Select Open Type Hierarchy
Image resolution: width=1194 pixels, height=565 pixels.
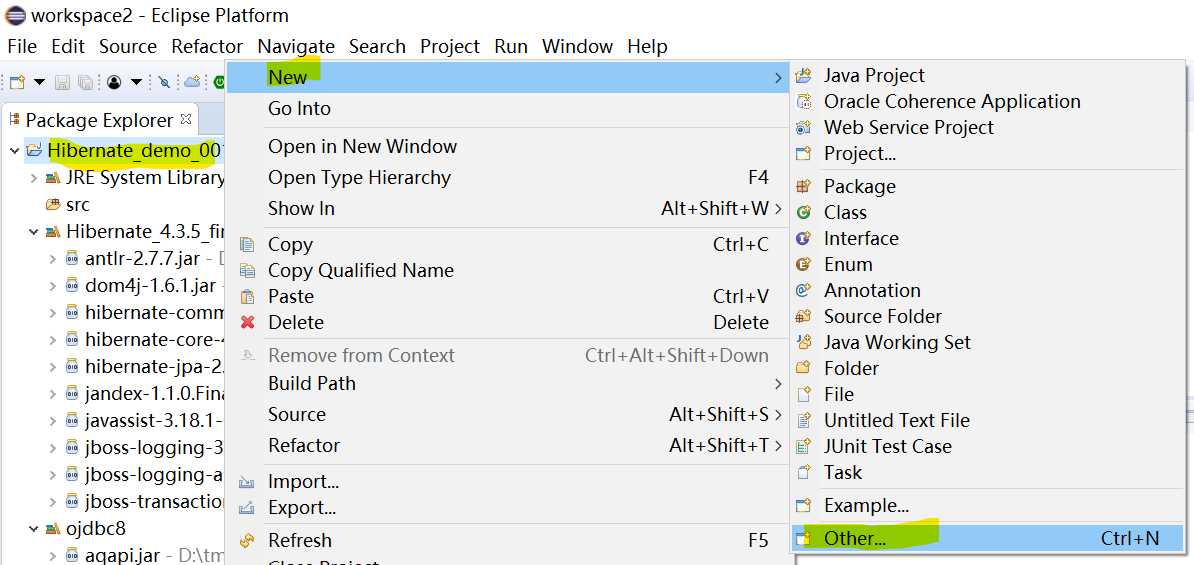point(507,177)
